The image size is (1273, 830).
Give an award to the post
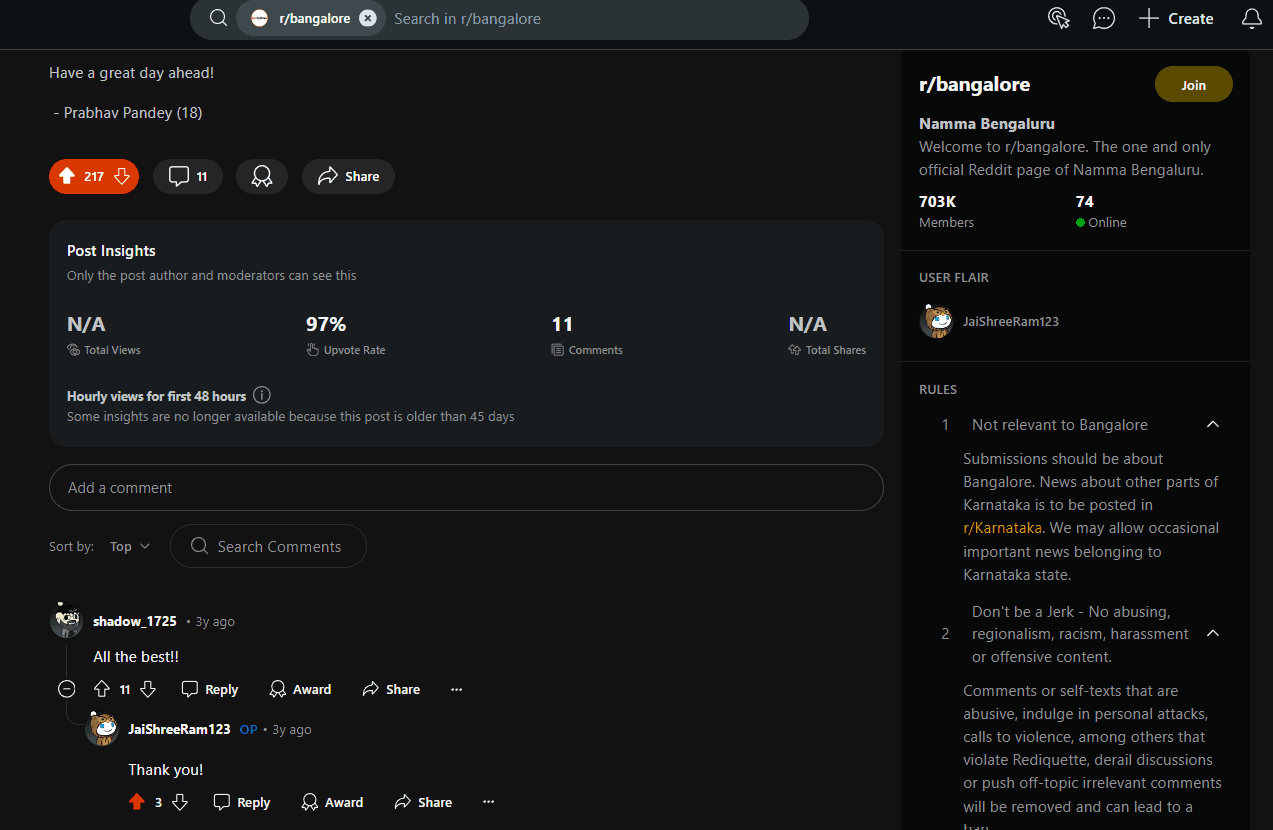262,176
